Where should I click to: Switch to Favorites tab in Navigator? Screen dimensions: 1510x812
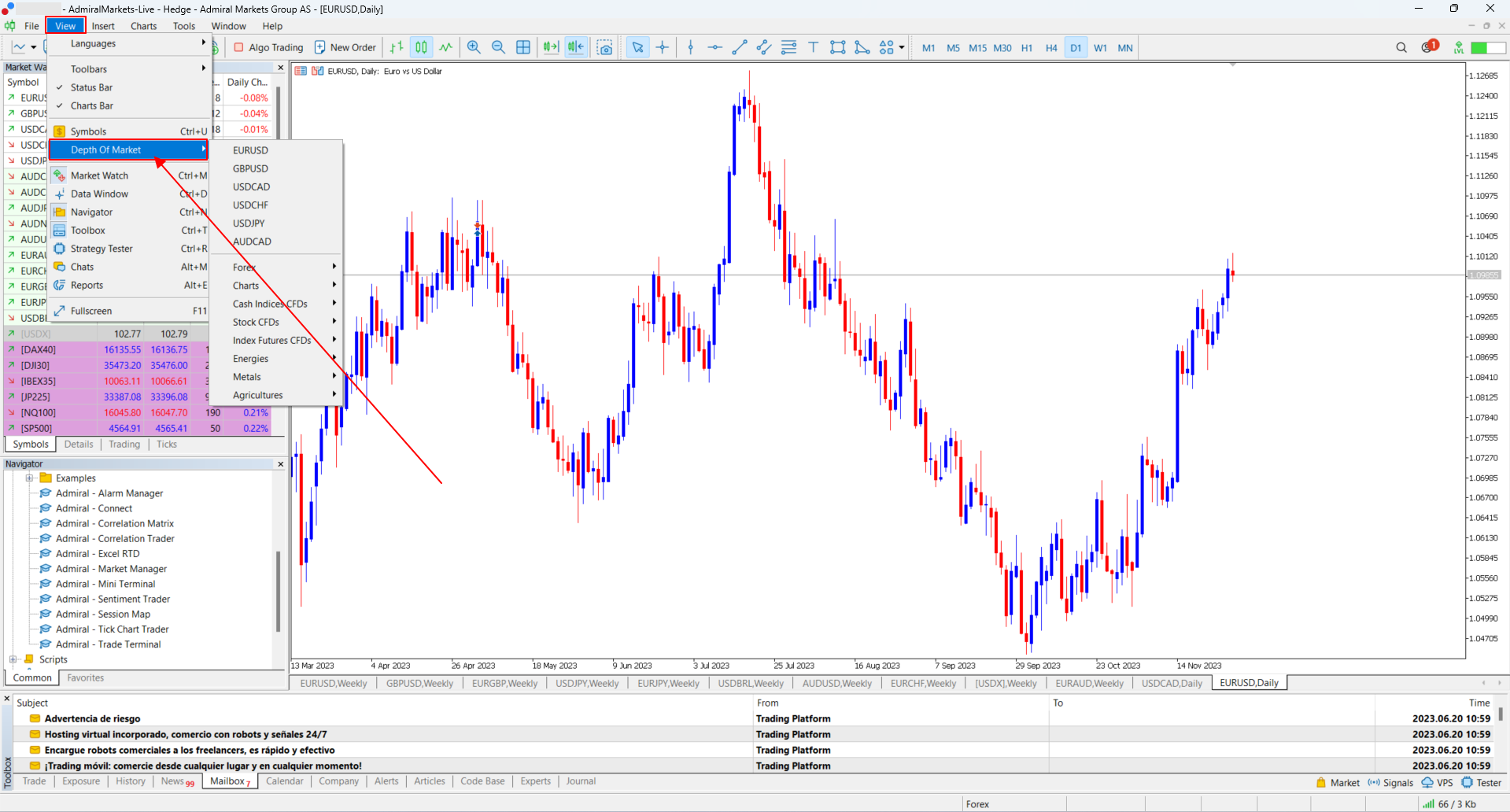tap(86, 677)
